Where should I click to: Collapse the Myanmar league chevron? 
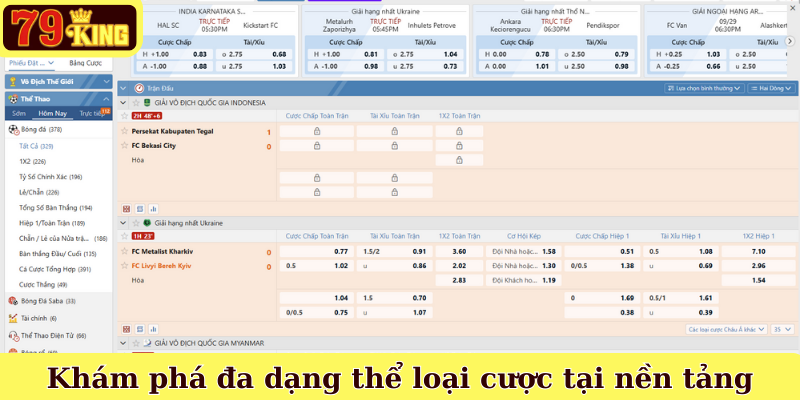click(x=123, y=343)
